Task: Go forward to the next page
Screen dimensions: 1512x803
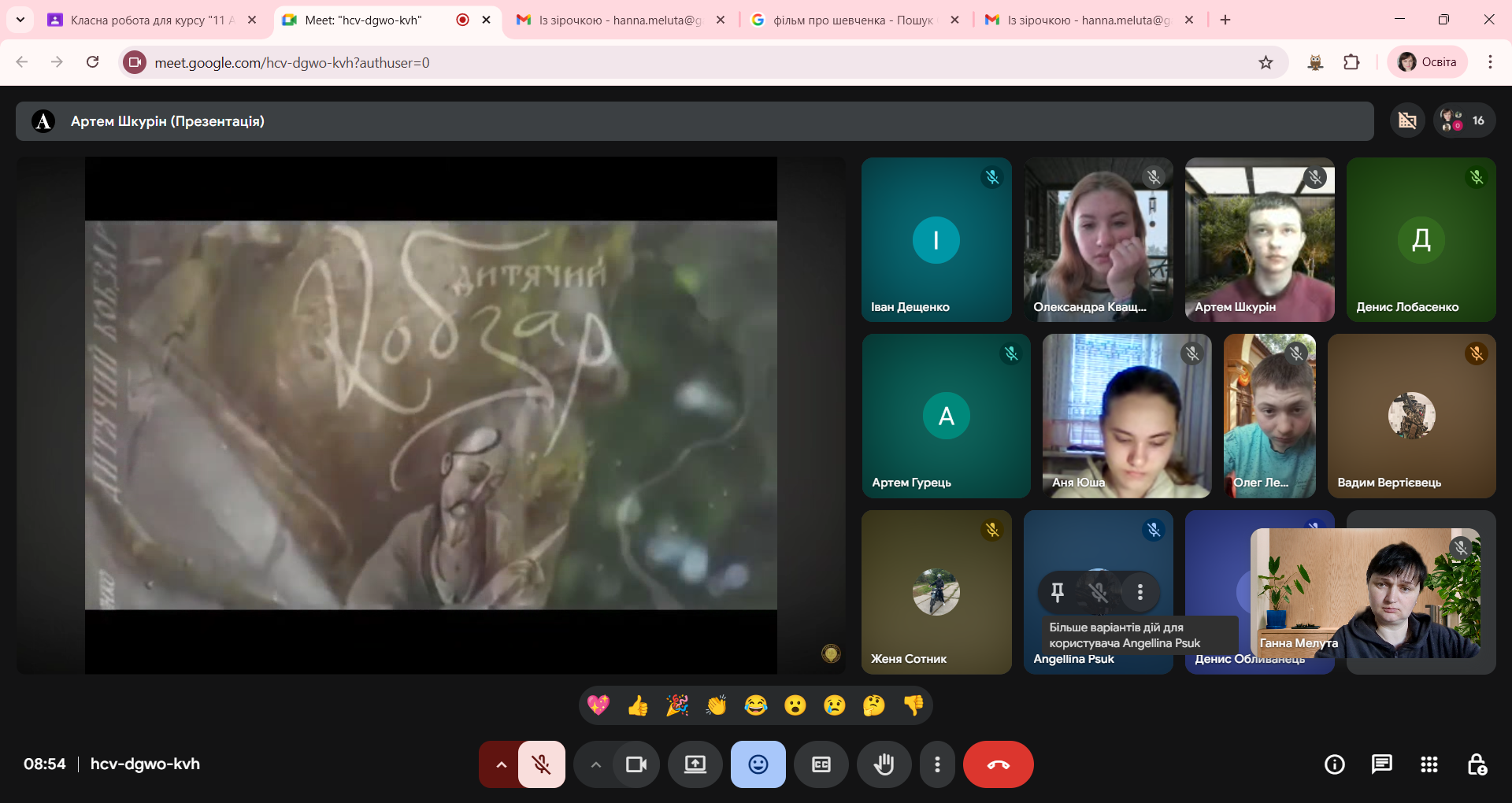Action: (57, 62)
